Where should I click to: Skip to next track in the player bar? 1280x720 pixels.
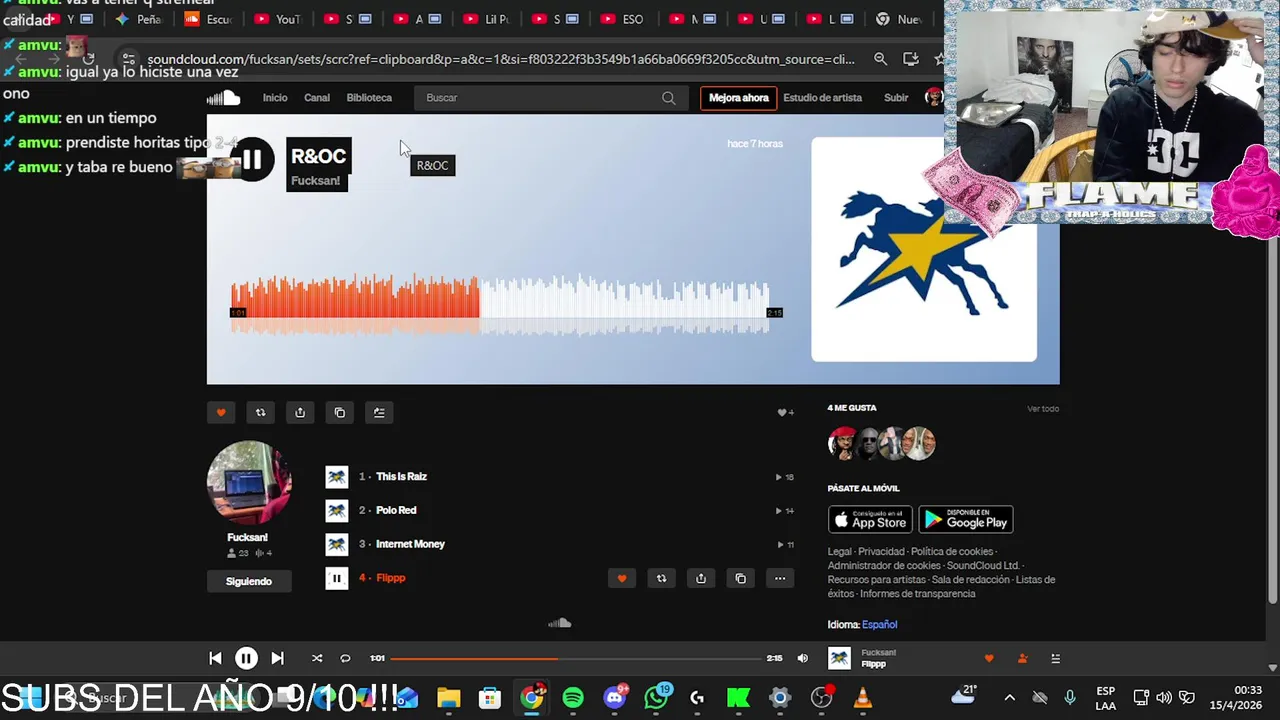[x=277, y=658]
